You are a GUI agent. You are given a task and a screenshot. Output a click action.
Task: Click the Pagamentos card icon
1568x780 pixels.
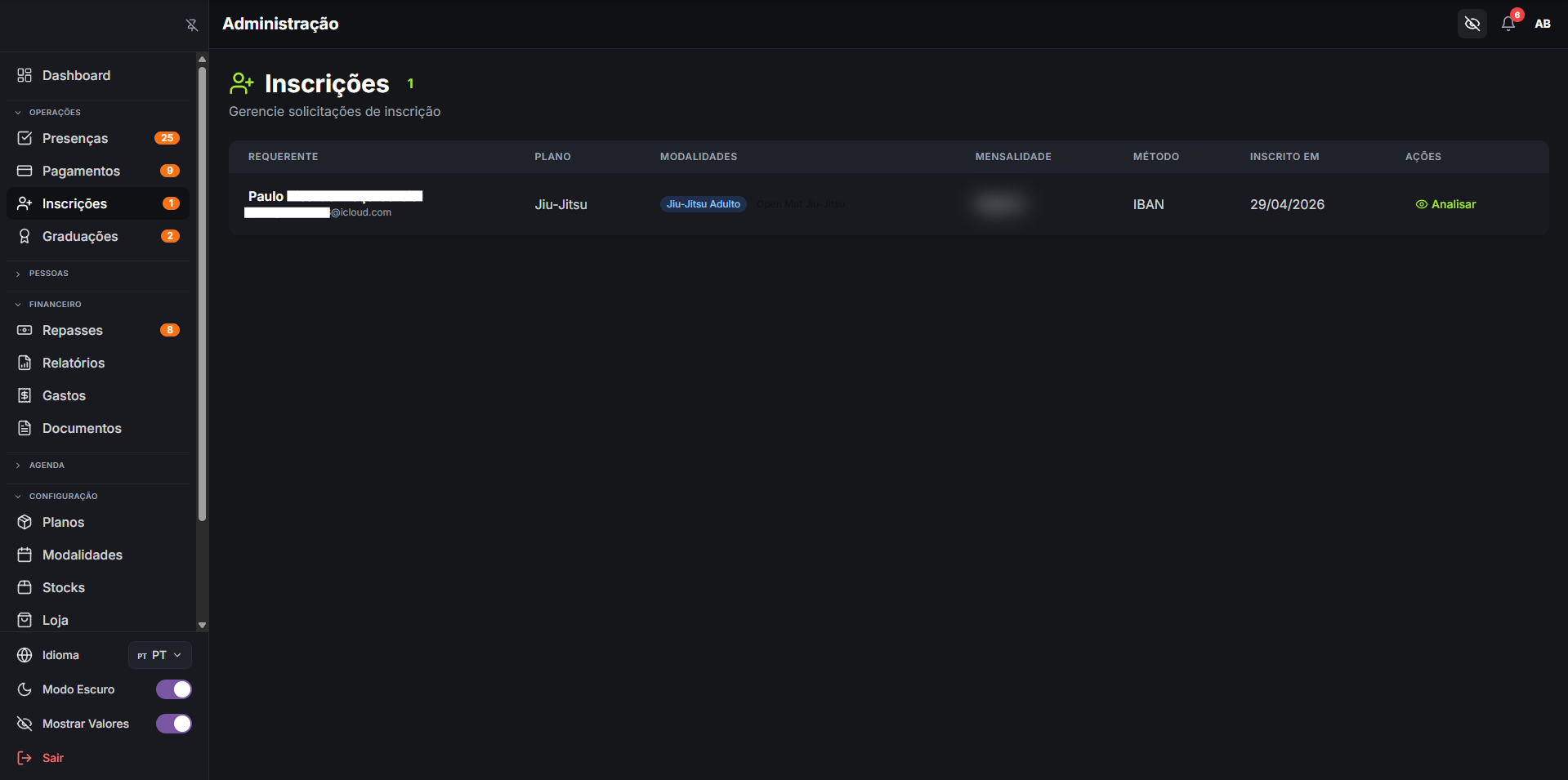pyautogui.click(x=25, y=171)
